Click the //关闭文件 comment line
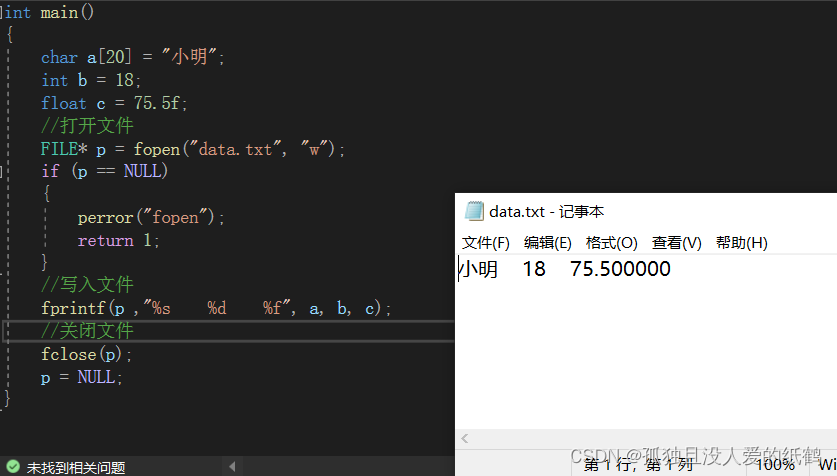Screen dimensions: 837x476 tap(88, 331)
